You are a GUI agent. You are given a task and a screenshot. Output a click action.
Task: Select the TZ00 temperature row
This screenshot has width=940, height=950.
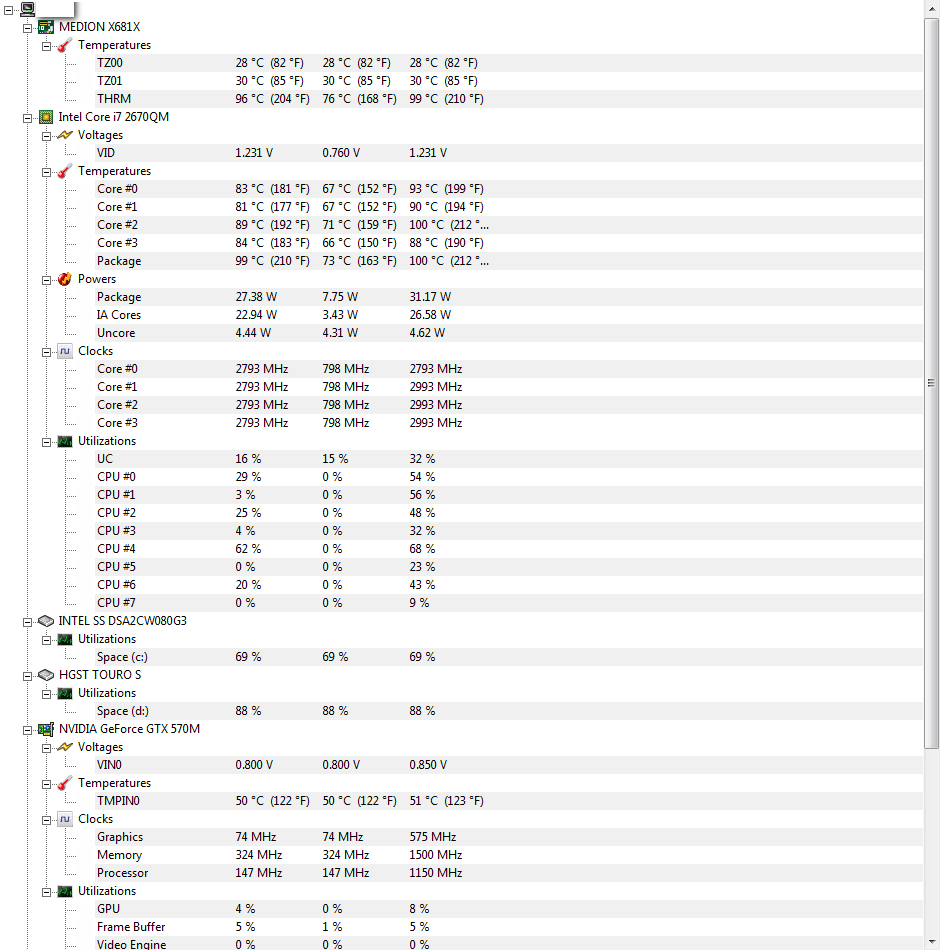tap(509, 63)
